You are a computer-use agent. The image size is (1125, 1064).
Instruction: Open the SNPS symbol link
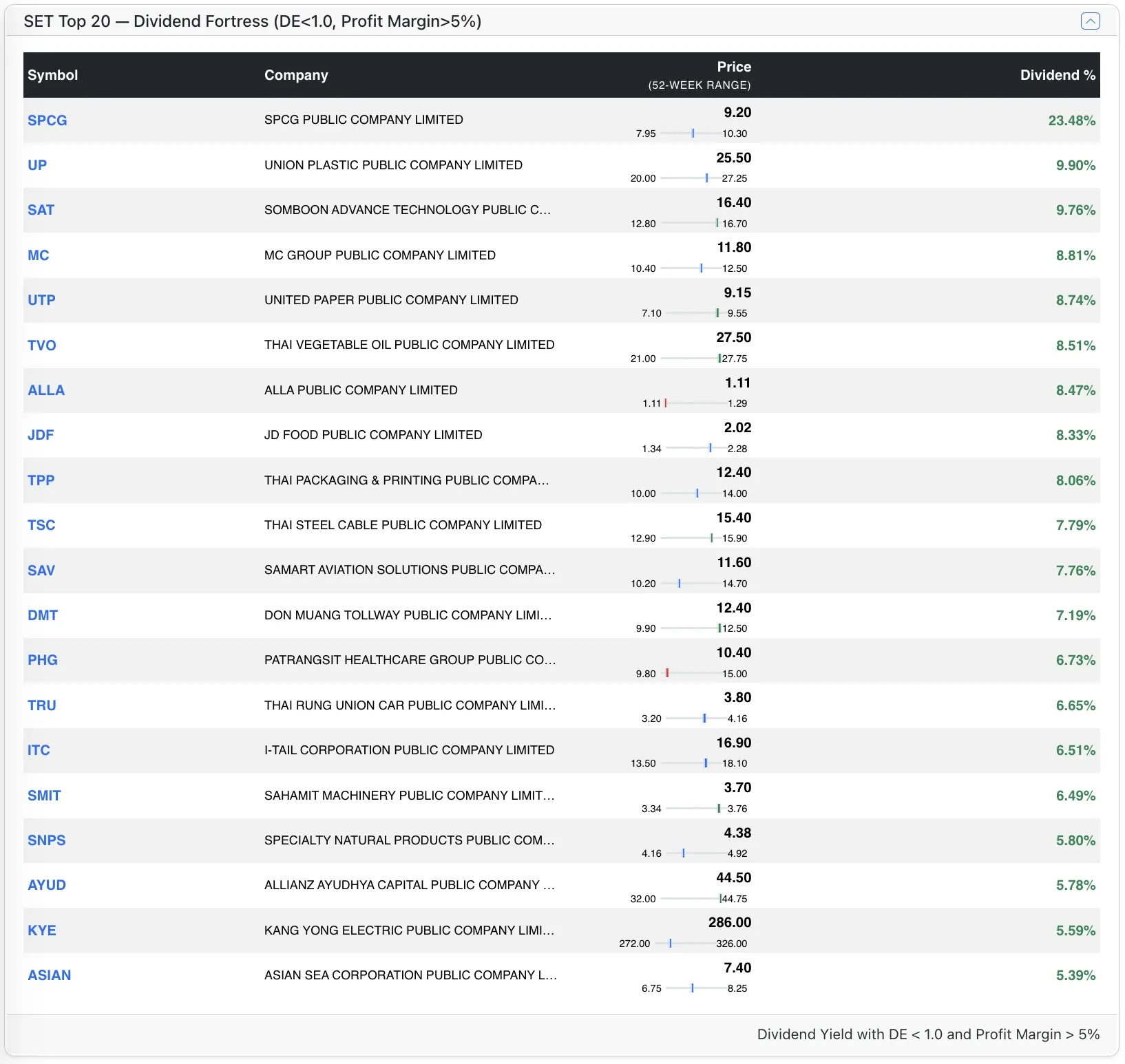click(x=46, y=840)
